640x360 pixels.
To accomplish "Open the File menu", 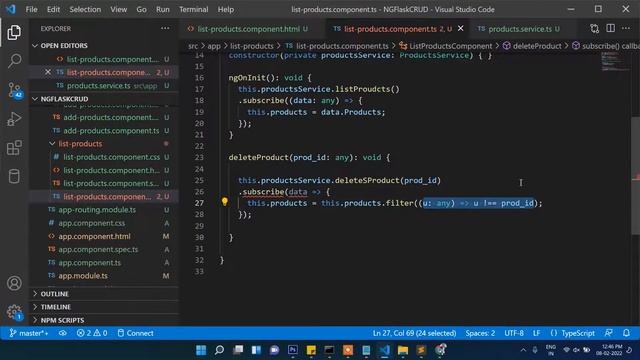I will 31,9.
